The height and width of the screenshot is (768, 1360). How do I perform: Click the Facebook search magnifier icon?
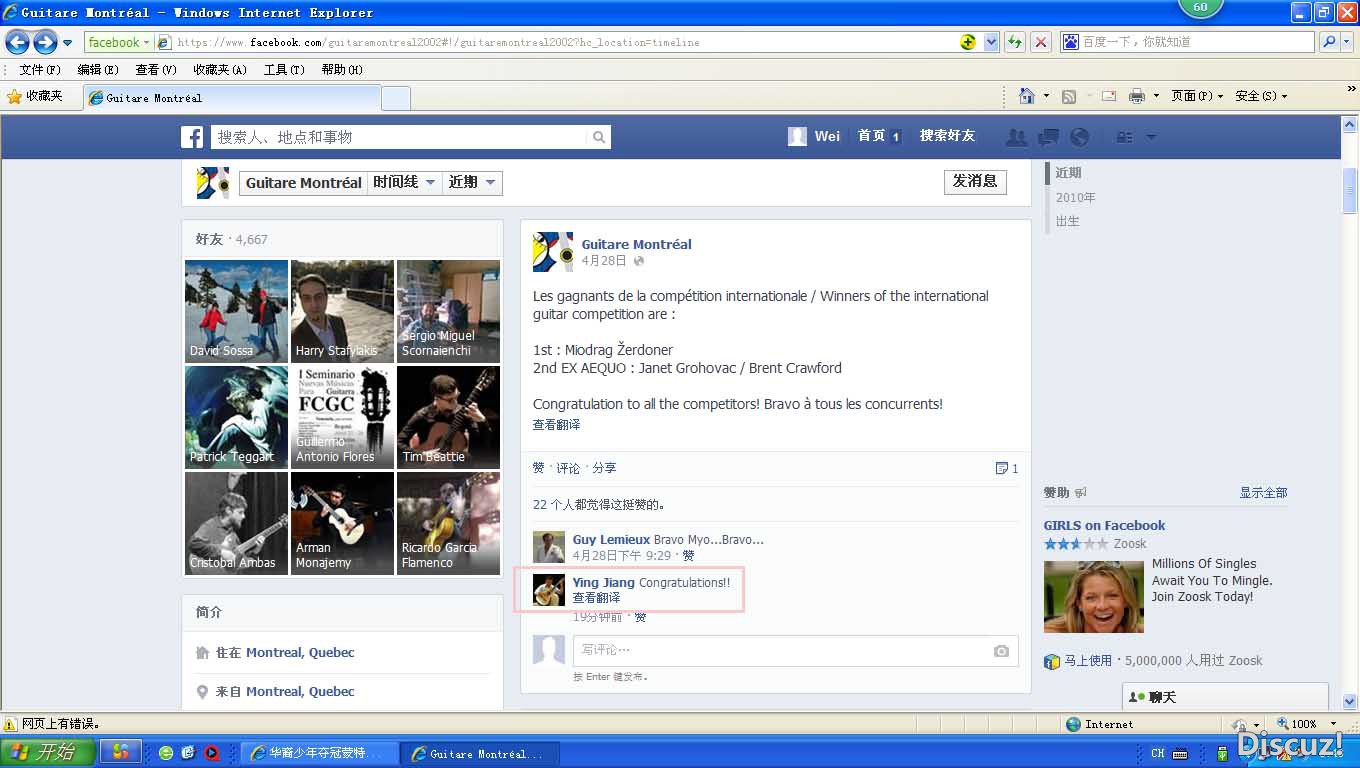(x=599, y=137)
